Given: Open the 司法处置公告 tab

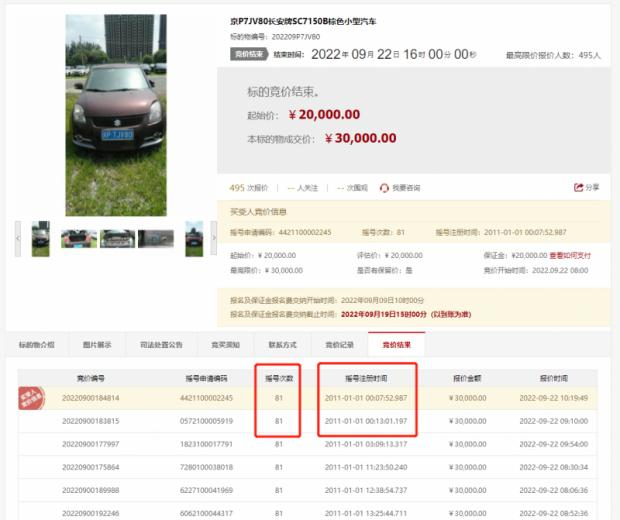Looking at the screenshot, I should (161, 345).
